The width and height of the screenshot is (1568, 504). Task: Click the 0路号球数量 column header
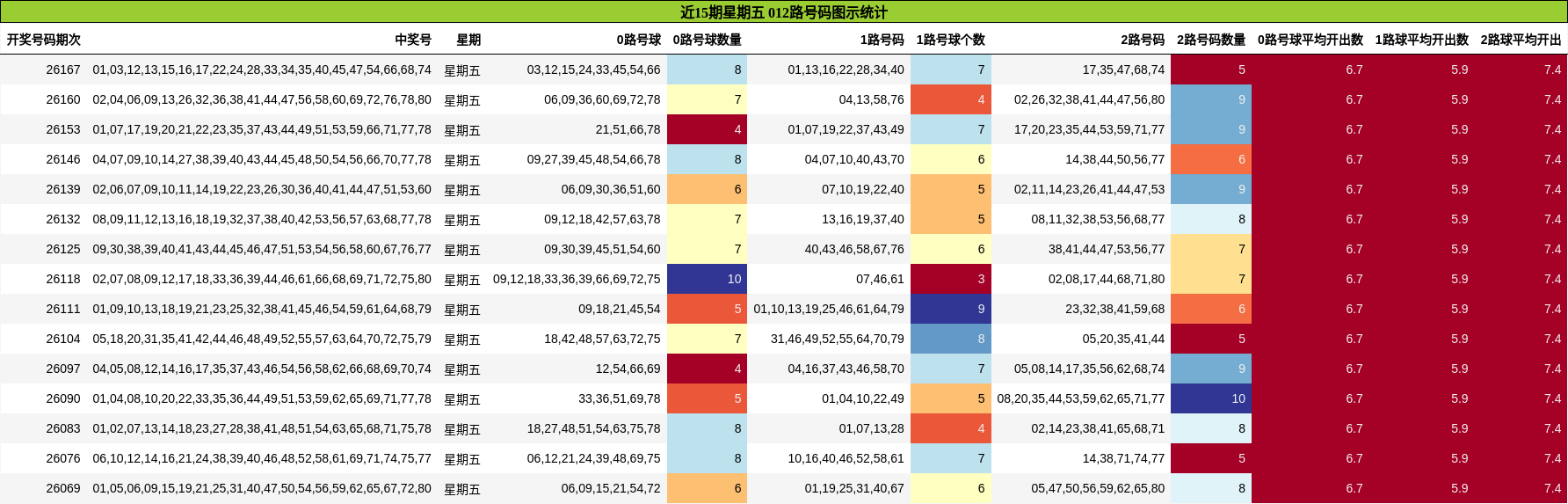[708, 40]
